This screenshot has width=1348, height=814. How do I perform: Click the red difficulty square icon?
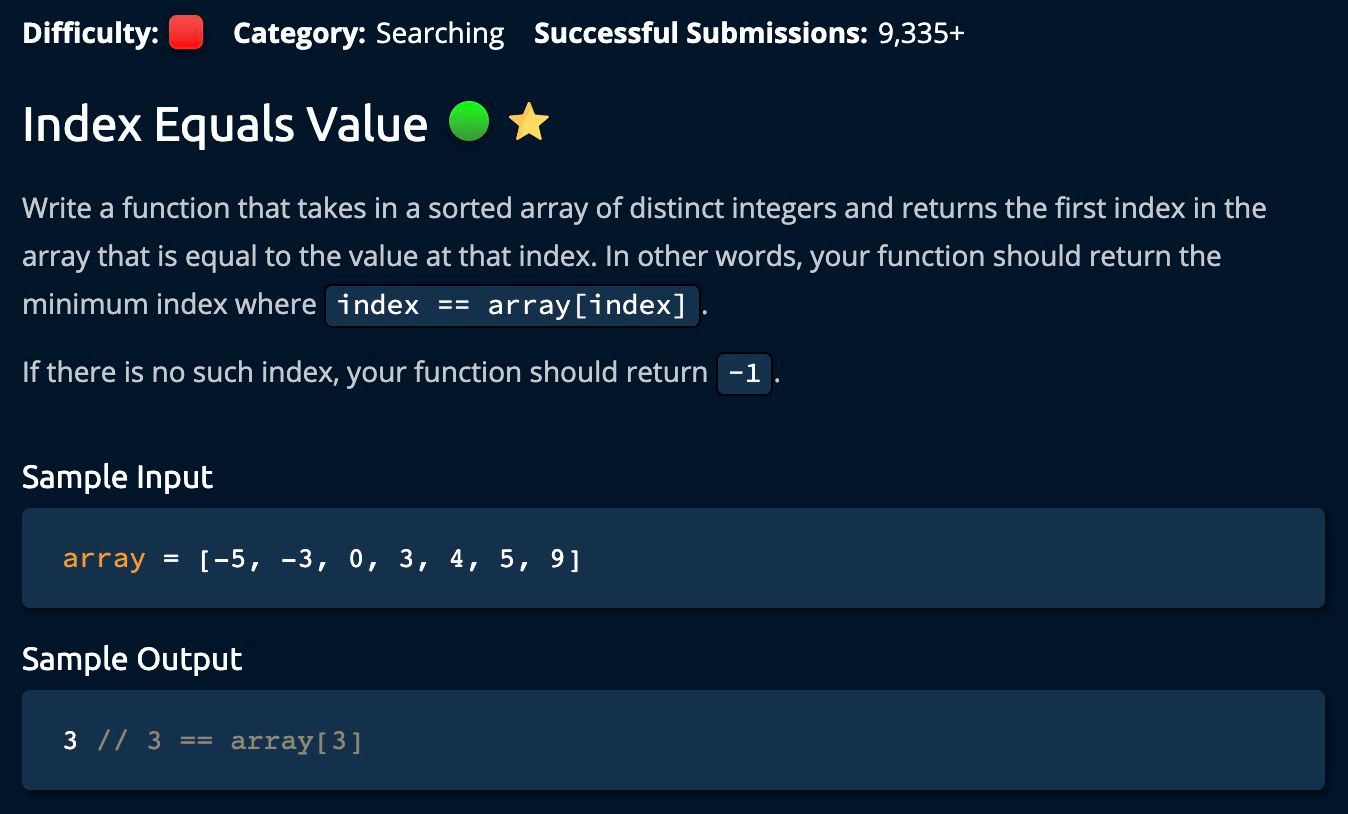click(186, 33)
